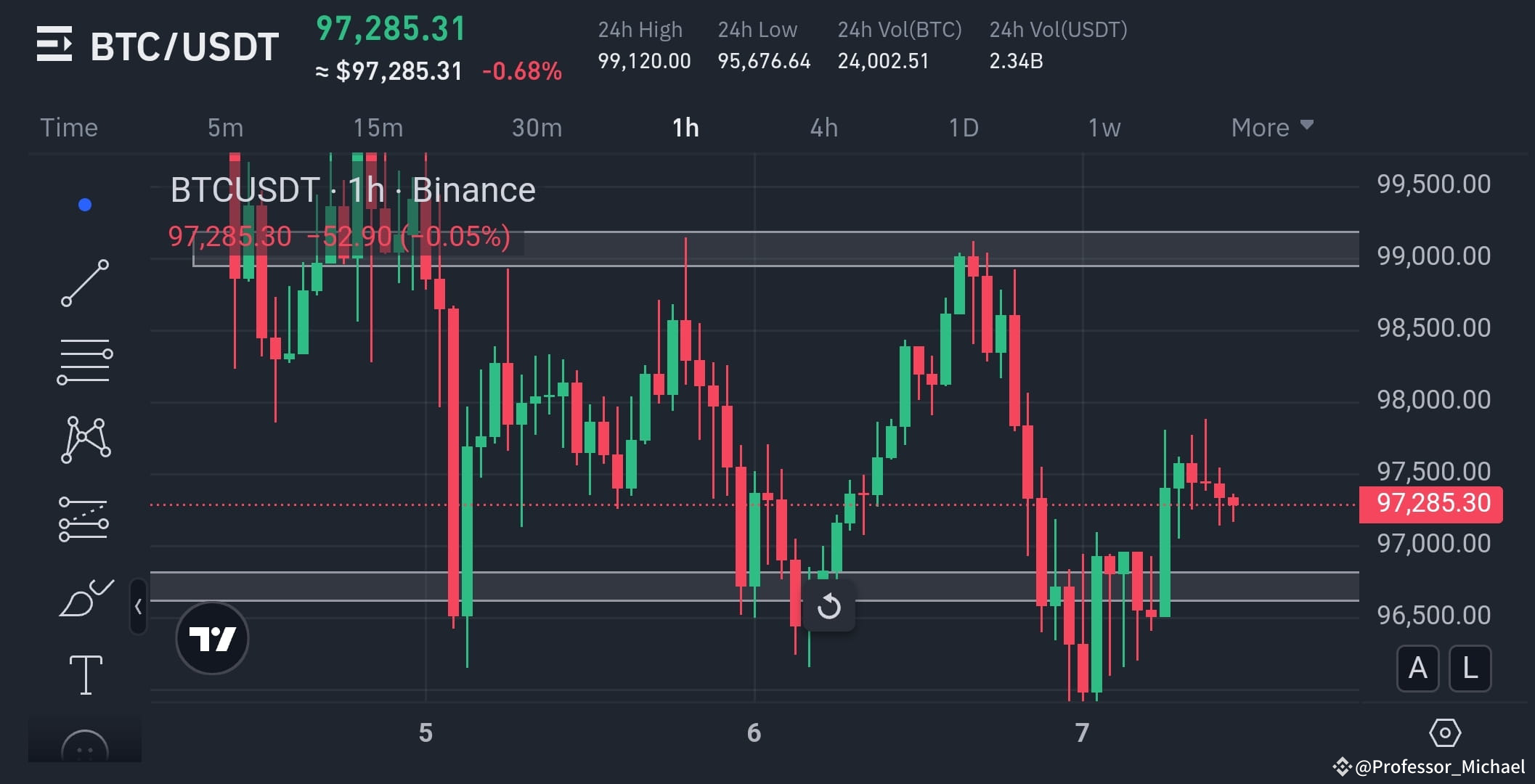Collapse the drawing tools sidebar
The width and height of the screenshot is (1535, 784).
(x=138, y=606)
